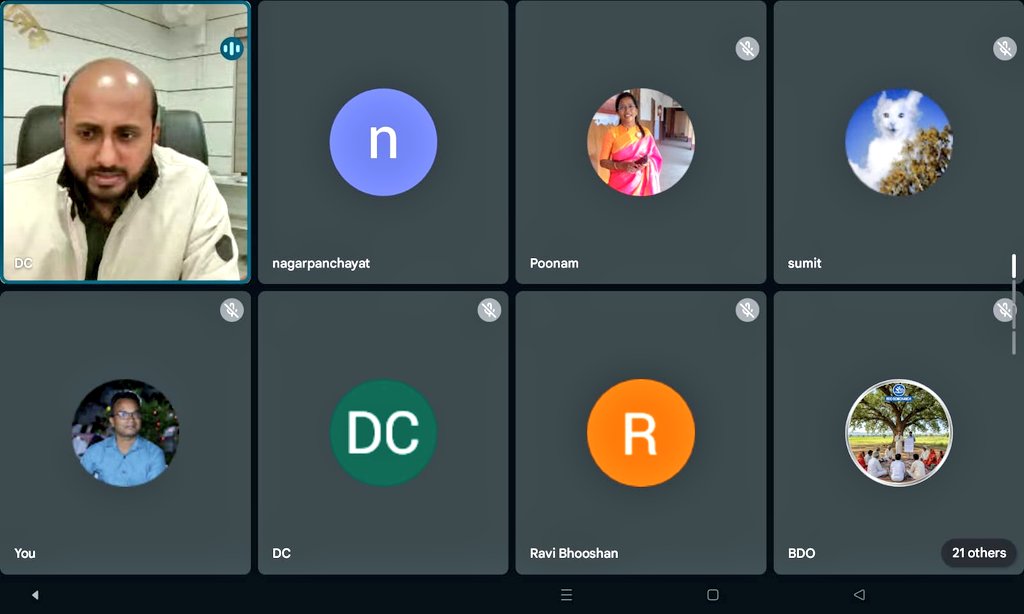Click the speaking indicator on DC's video tile
This screenshot has height=614, width=1024.
click(232, 48)
